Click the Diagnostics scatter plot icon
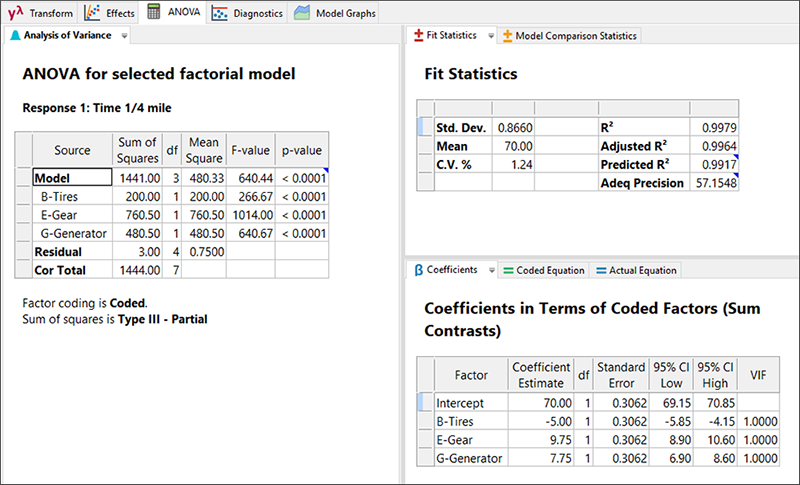The width and height of the screenshot is (800, 485). (220, 13)
